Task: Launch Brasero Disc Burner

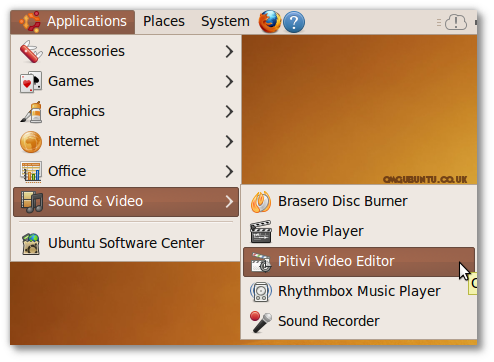Action: [359, 201]
